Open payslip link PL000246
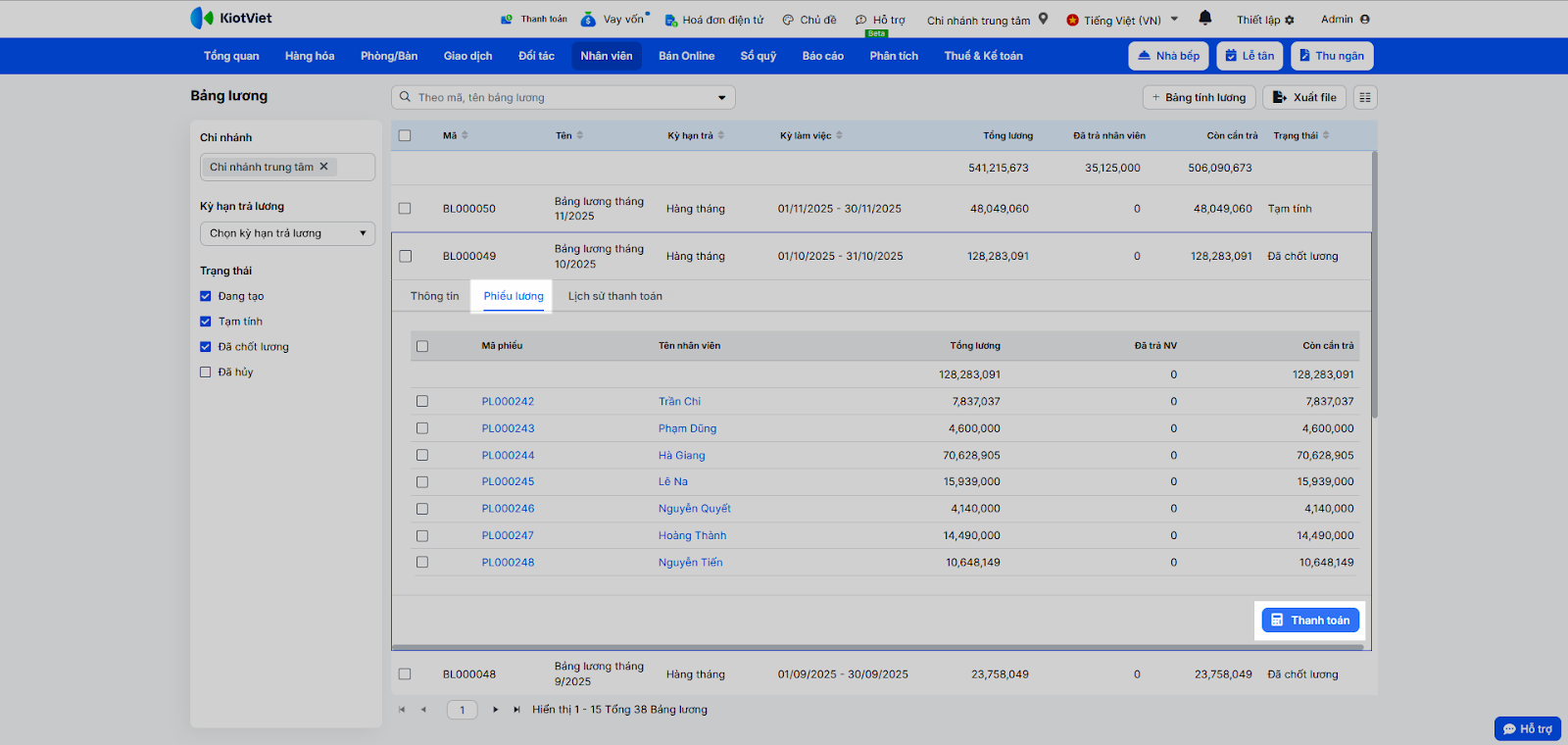The height and width of the screenshot is (745, 1568). tap(508, 509)
